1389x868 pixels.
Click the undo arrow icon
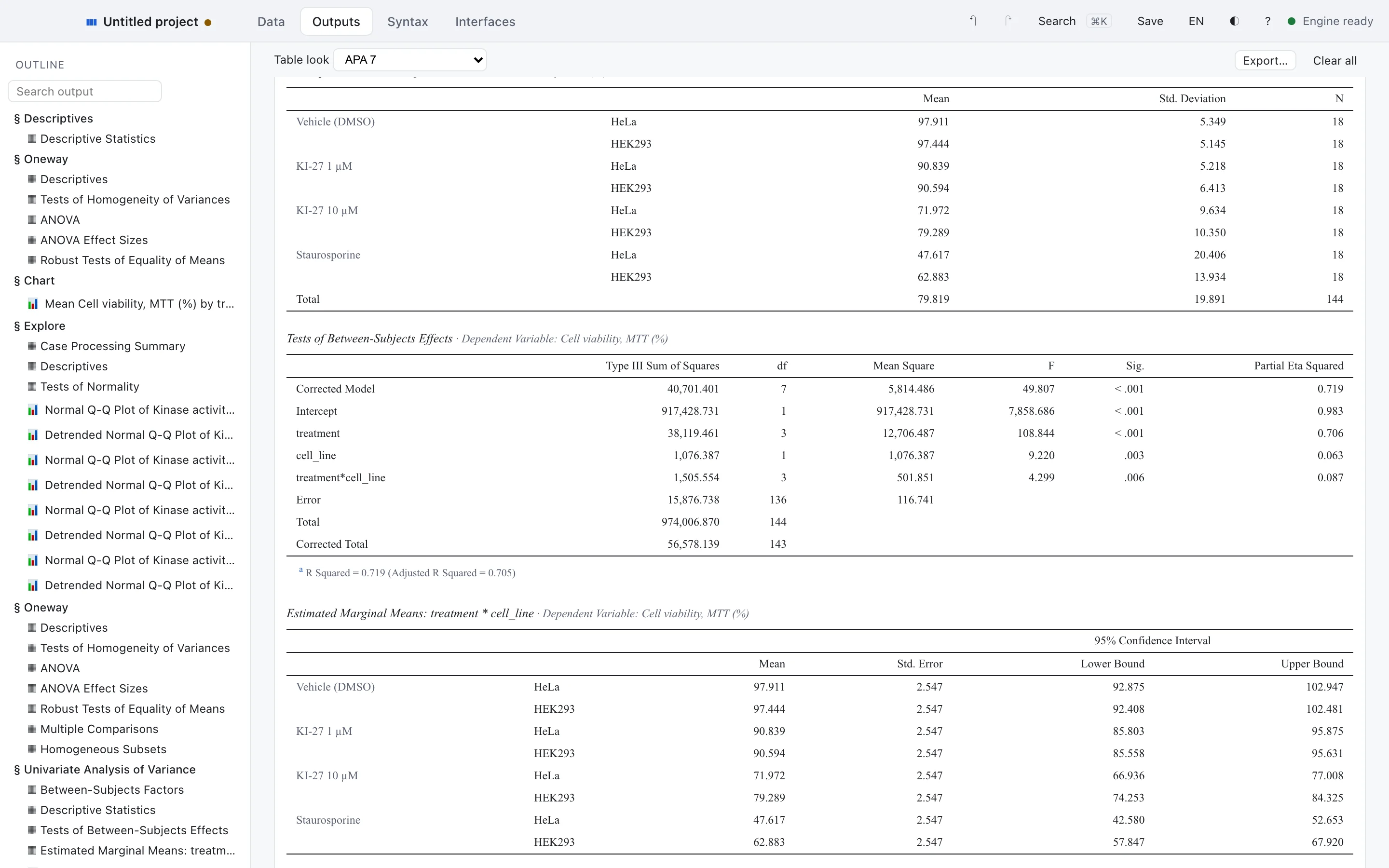pyautogui.click(x=973, y=21)
